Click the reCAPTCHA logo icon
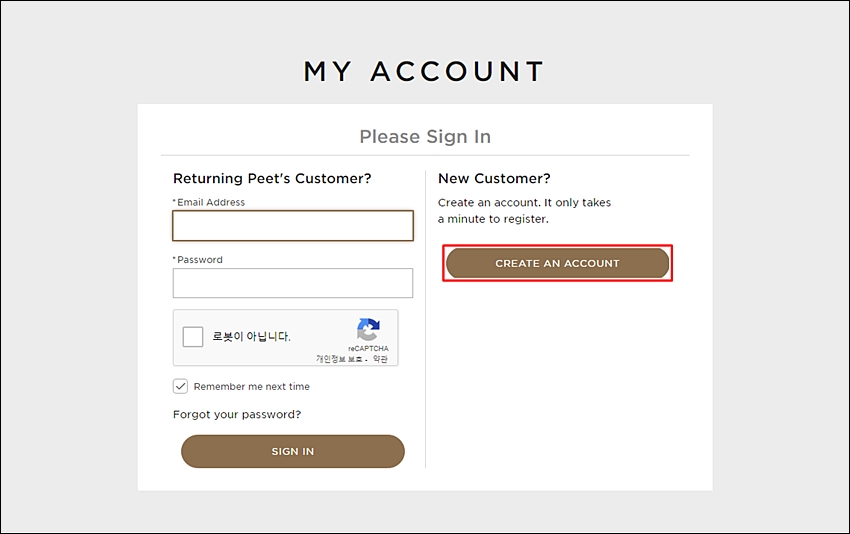850x534 pixels. tap(368, 329)
